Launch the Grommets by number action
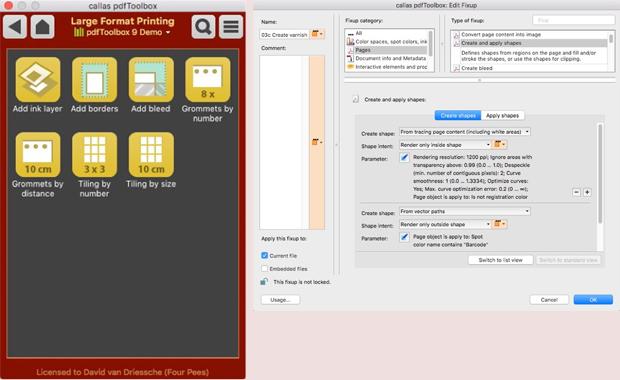Image resolution: width=620 pixels, height=380 pixels. click(207, 79)
